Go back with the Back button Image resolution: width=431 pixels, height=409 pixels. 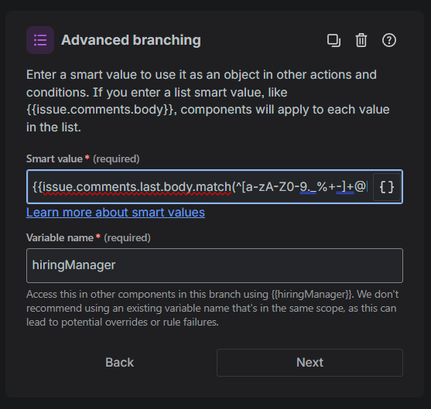coord(119,363)
